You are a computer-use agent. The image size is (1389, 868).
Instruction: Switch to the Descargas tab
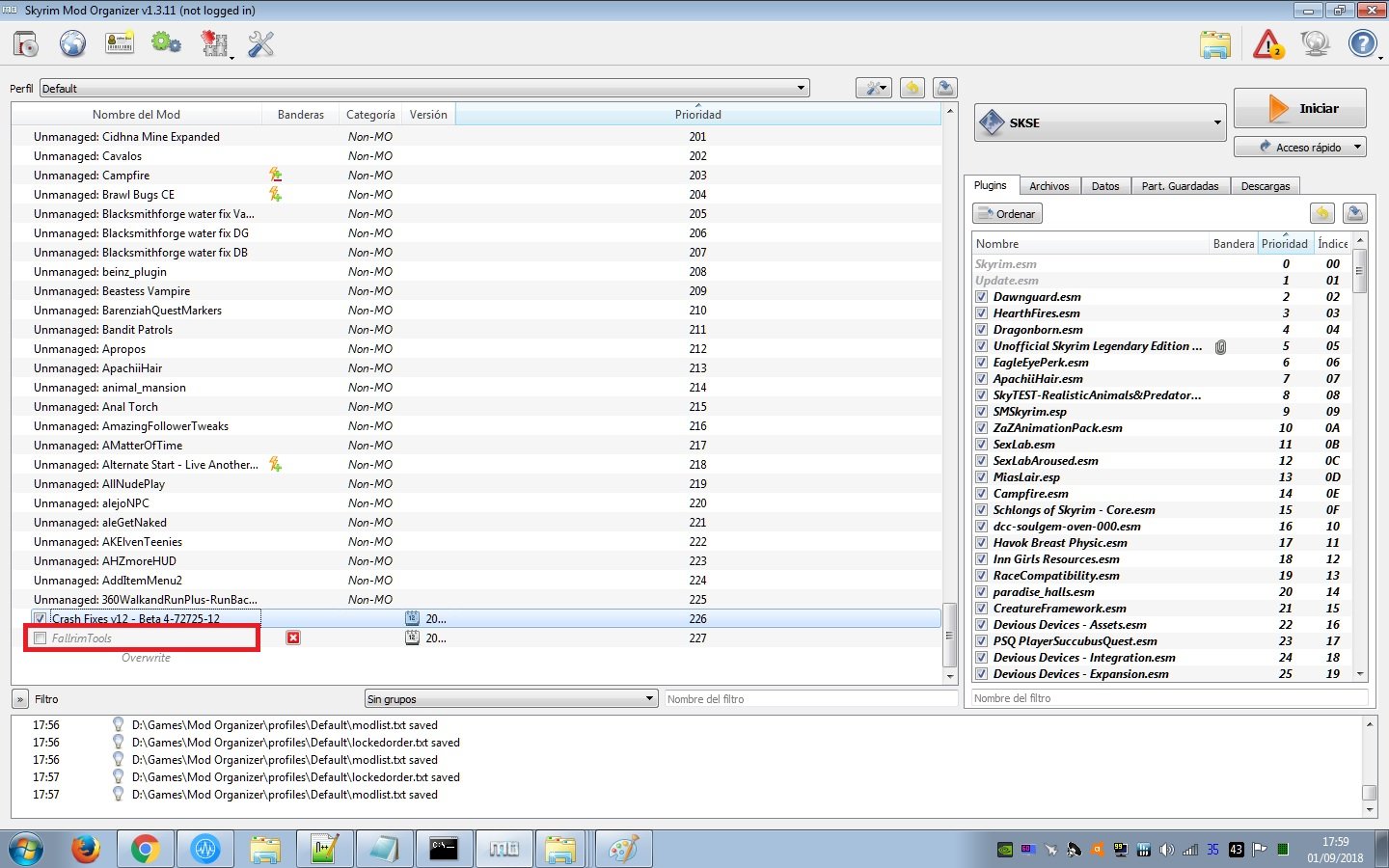pos(1266,186)
